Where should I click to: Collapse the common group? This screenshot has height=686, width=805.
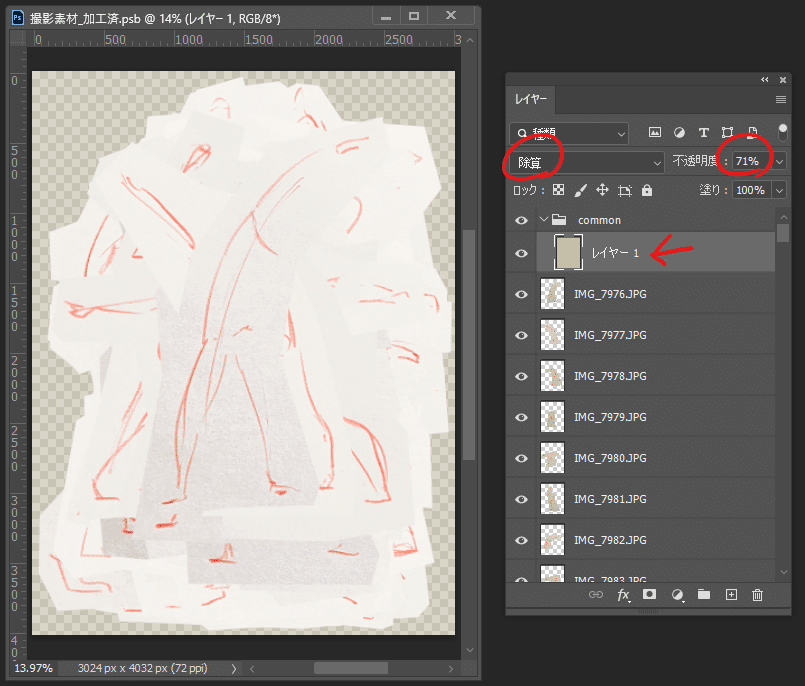click(544, 220)
